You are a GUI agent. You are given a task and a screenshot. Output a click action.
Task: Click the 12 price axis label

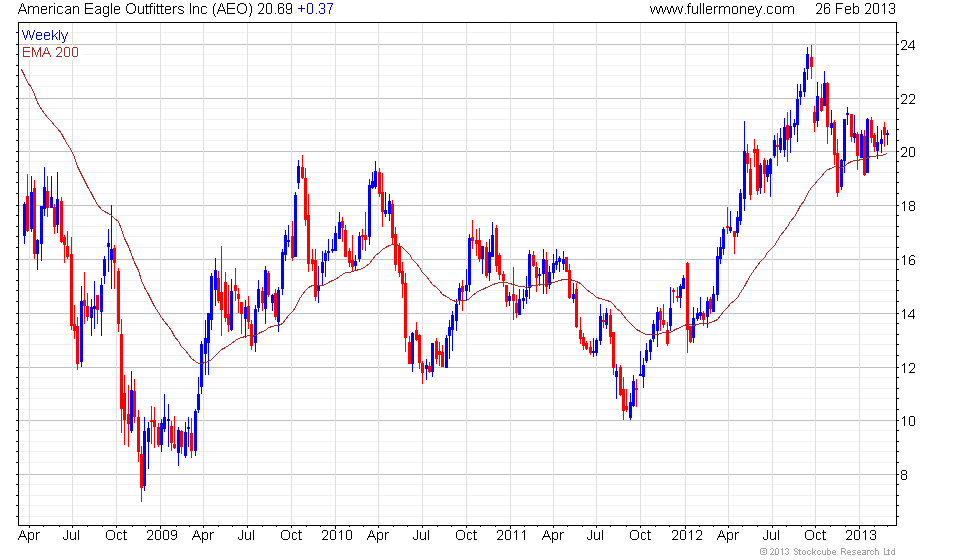point(908,368)
